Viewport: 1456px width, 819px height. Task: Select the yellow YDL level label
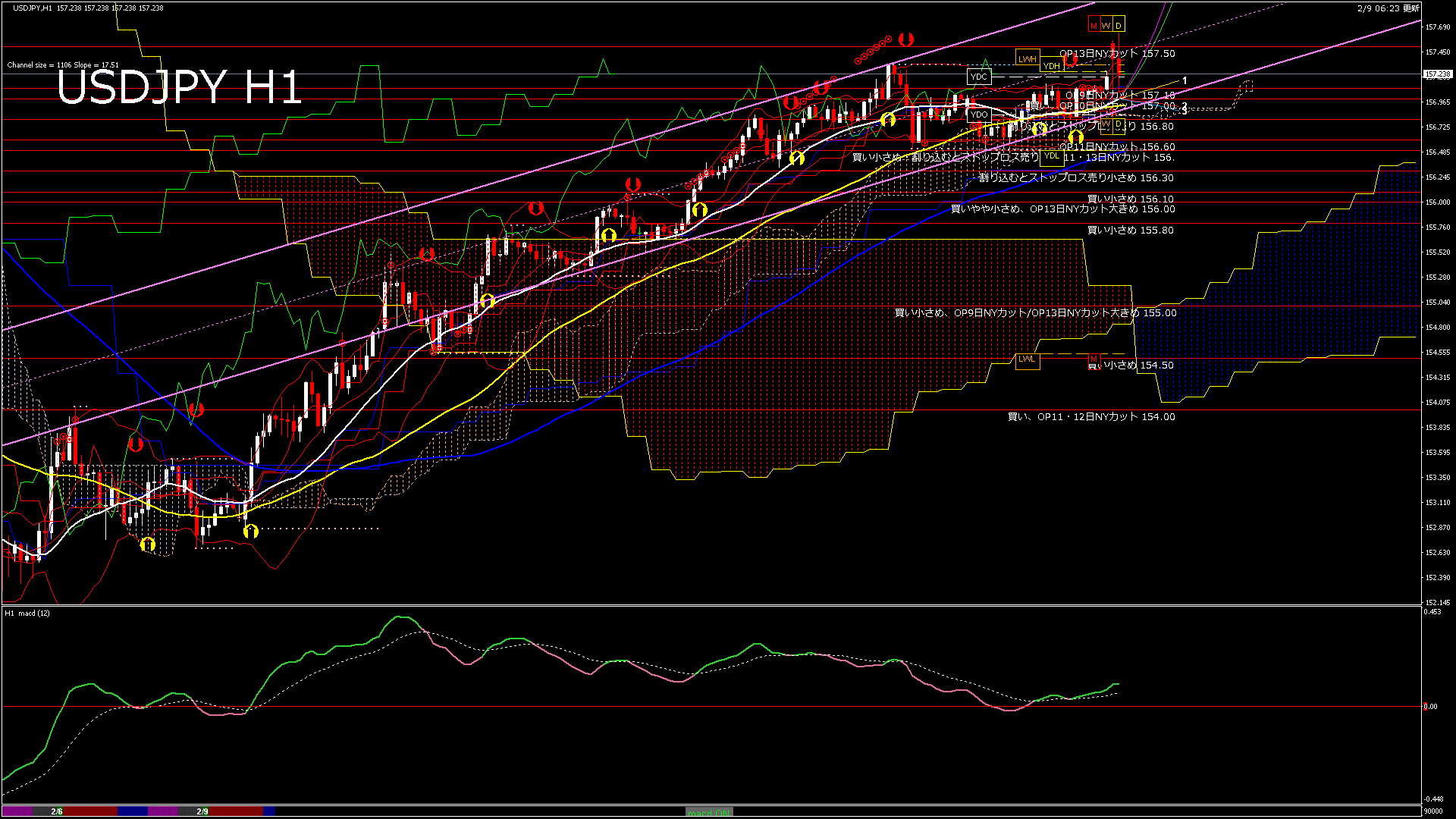[x=1051, y=156]
